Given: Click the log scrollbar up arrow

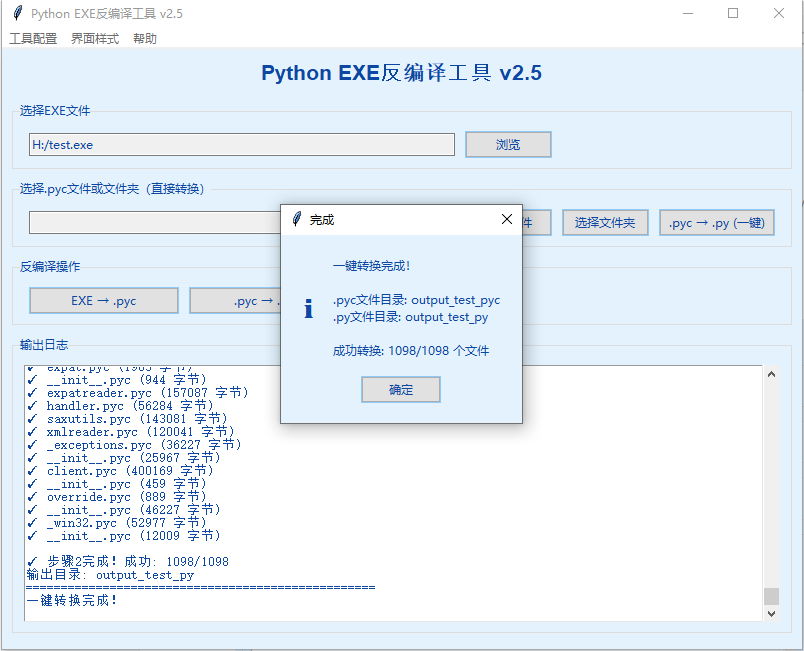Looking at the screenshot, I should [771, 374].
